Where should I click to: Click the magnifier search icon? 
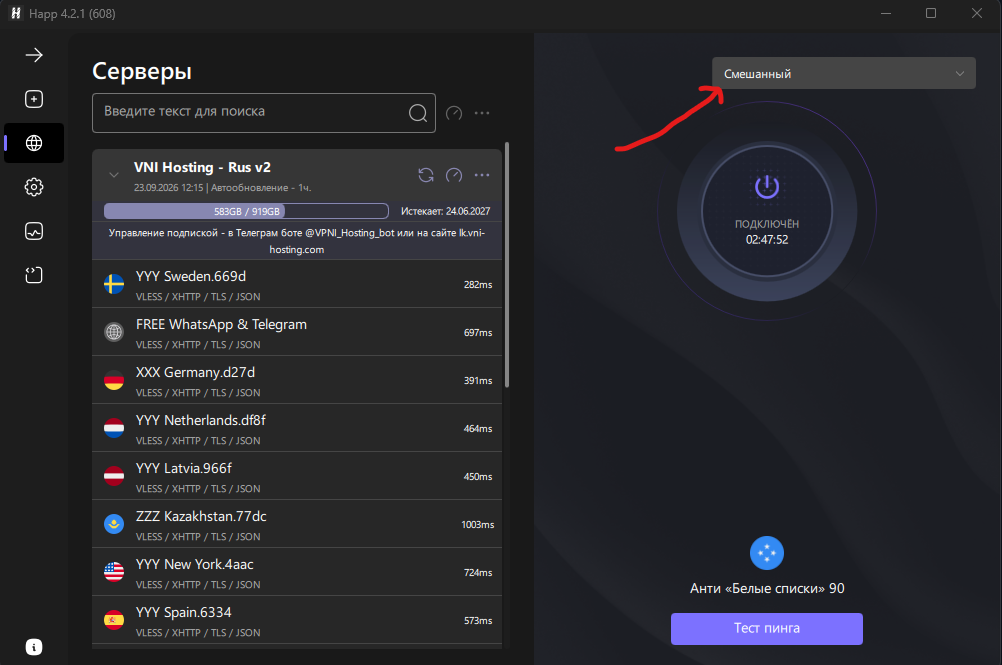pos(418,113)
